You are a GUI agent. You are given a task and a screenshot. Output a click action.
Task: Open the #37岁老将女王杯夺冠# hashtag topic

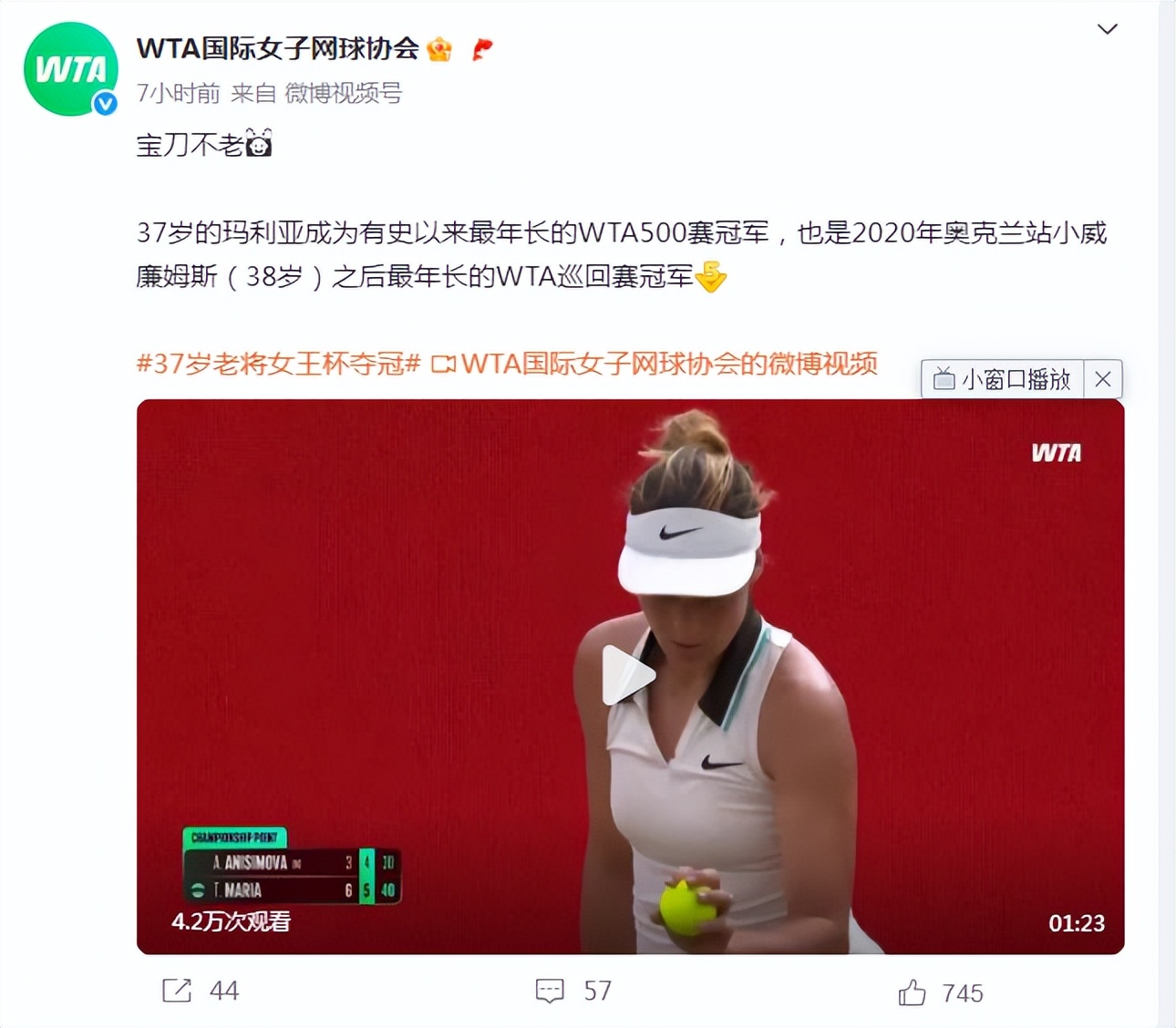[278, 364]
